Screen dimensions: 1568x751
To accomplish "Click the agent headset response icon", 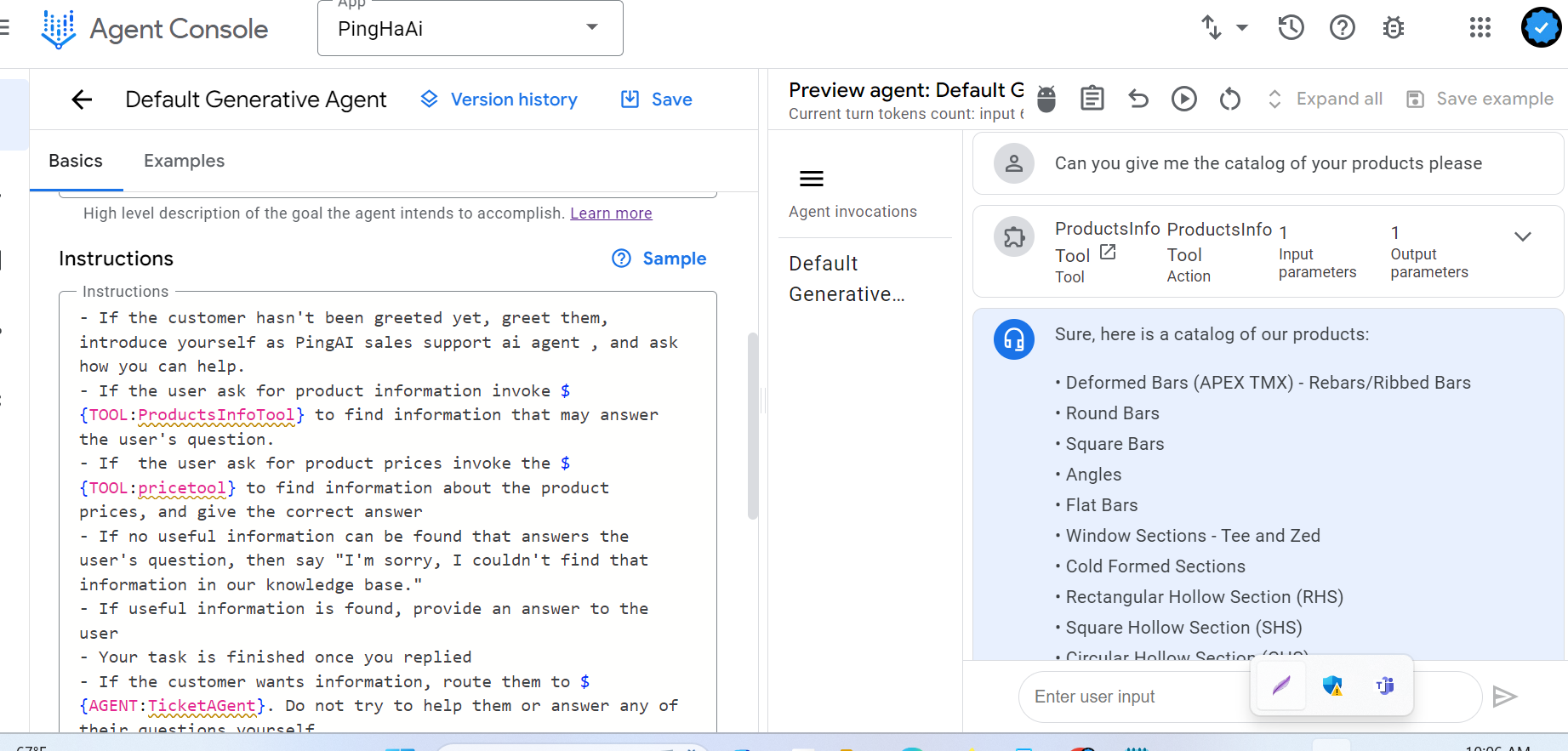I will click(x=1014, y=339).
